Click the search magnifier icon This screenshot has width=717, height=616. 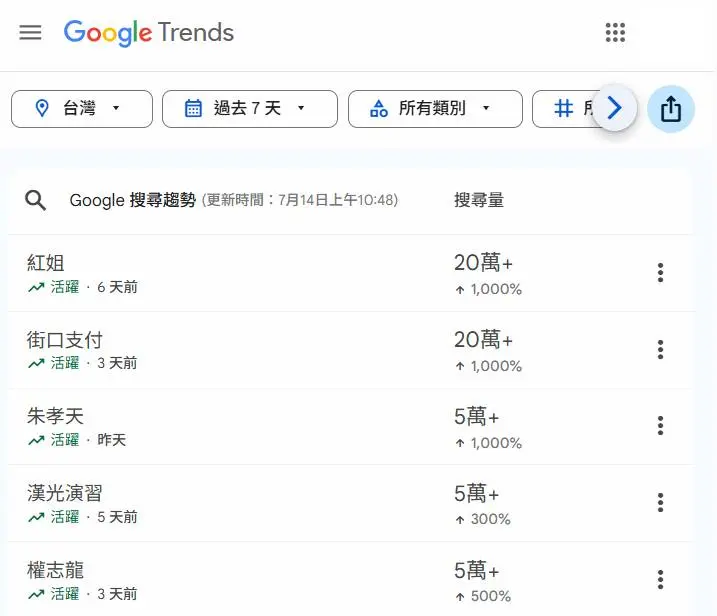[36, 200]
